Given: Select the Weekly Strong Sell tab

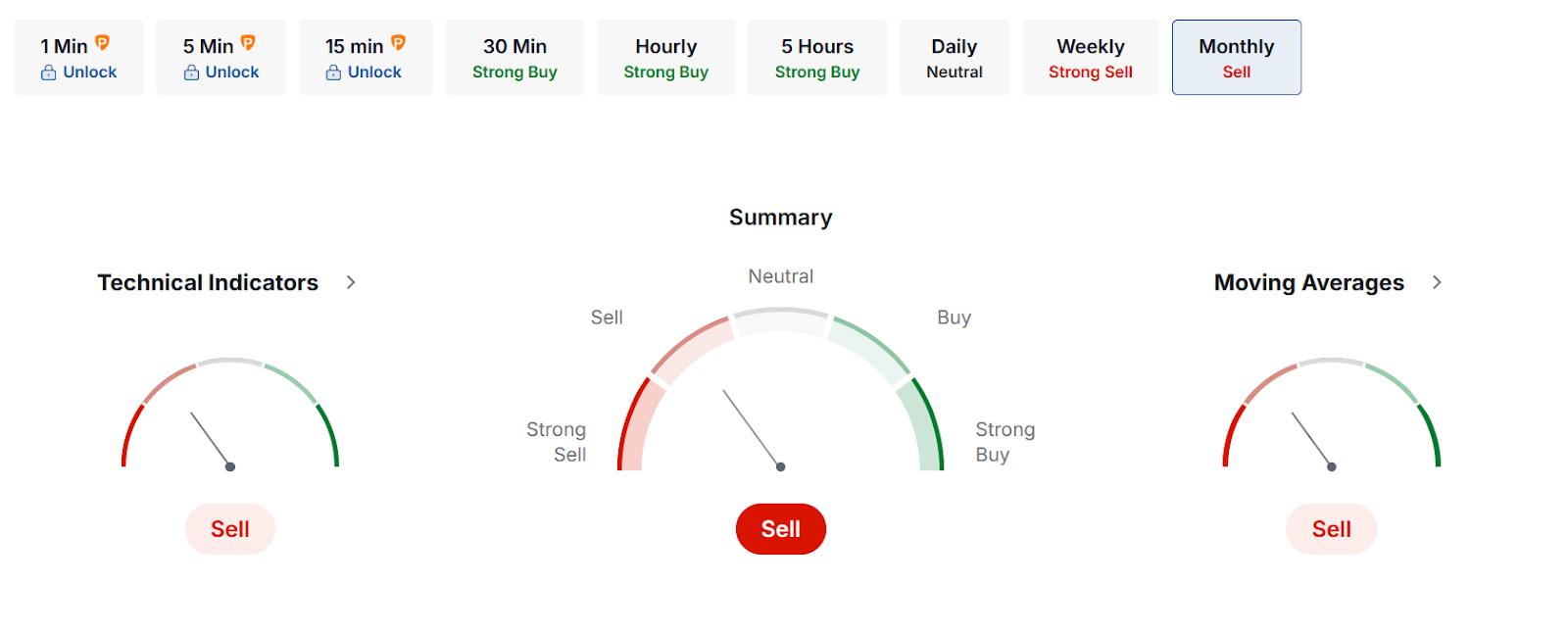Looking at the screenshot, I should (1090, 58).
